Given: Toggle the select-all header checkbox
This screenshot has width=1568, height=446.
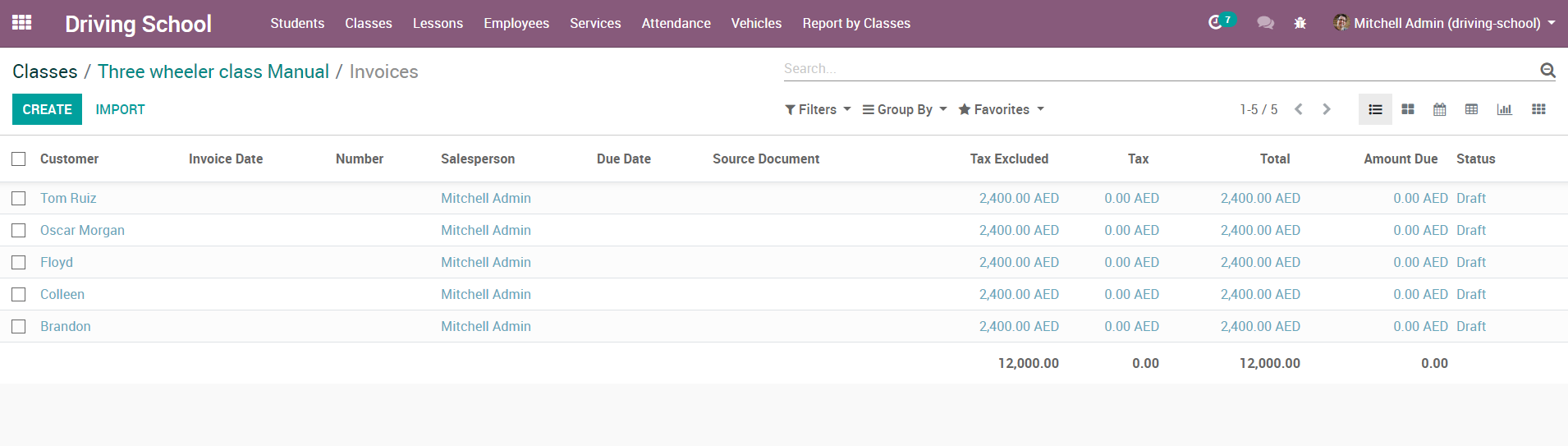Looking at the screenshot, I should pos(19,159).
